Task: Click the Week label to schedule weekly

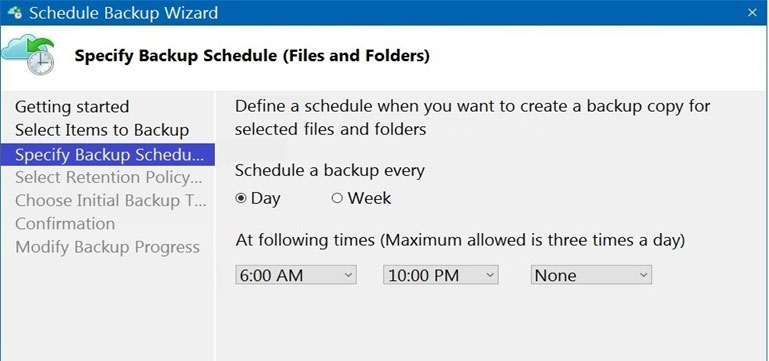Action: pyautogui.click(x=369, y=198)
